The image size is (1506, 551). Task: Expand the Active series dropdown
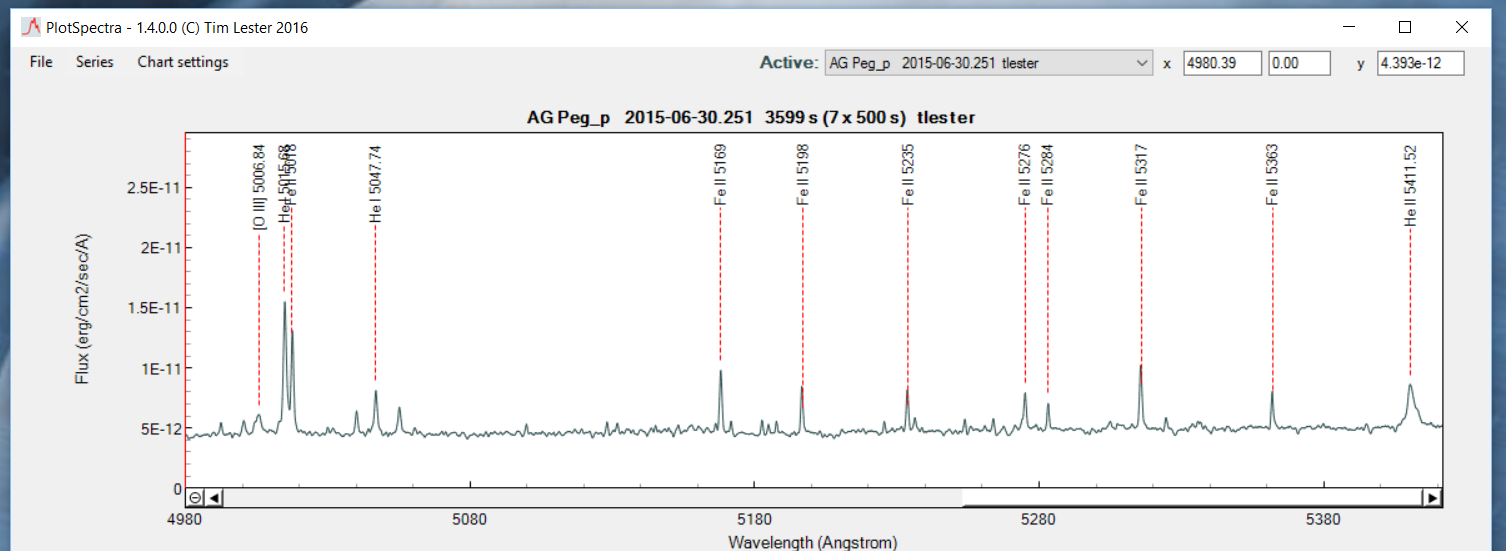coord(1143,64)
